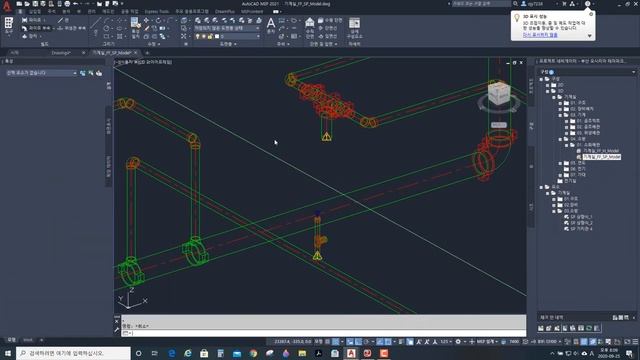Close the 기계실_IT_SP_Model file tab
Screen dimensions: 640x360
(x=136, y=53)
